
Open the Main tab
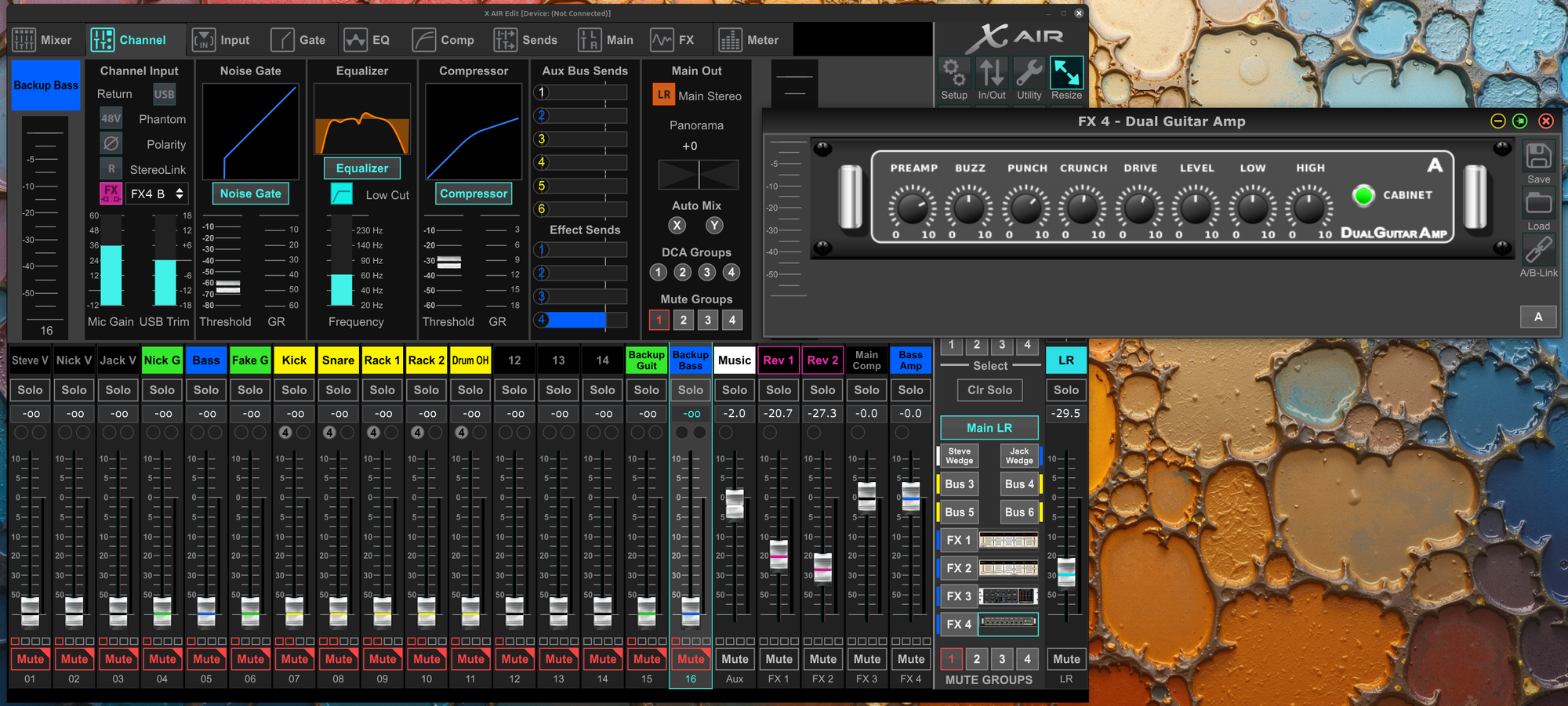click(x=605, y=40)
